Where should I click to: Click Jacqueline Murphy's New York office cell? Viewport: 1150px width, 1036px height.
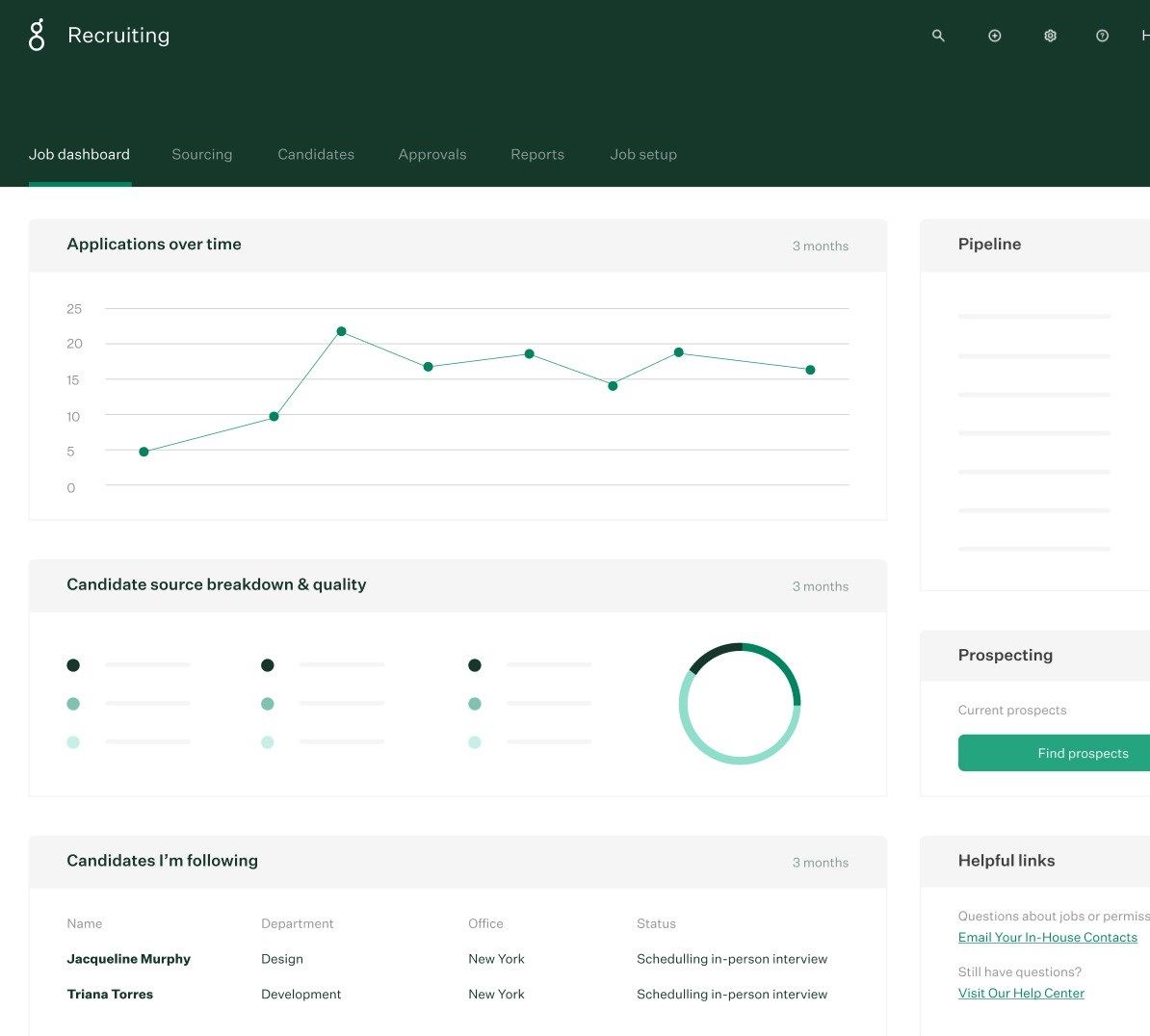tap(497, 959)
